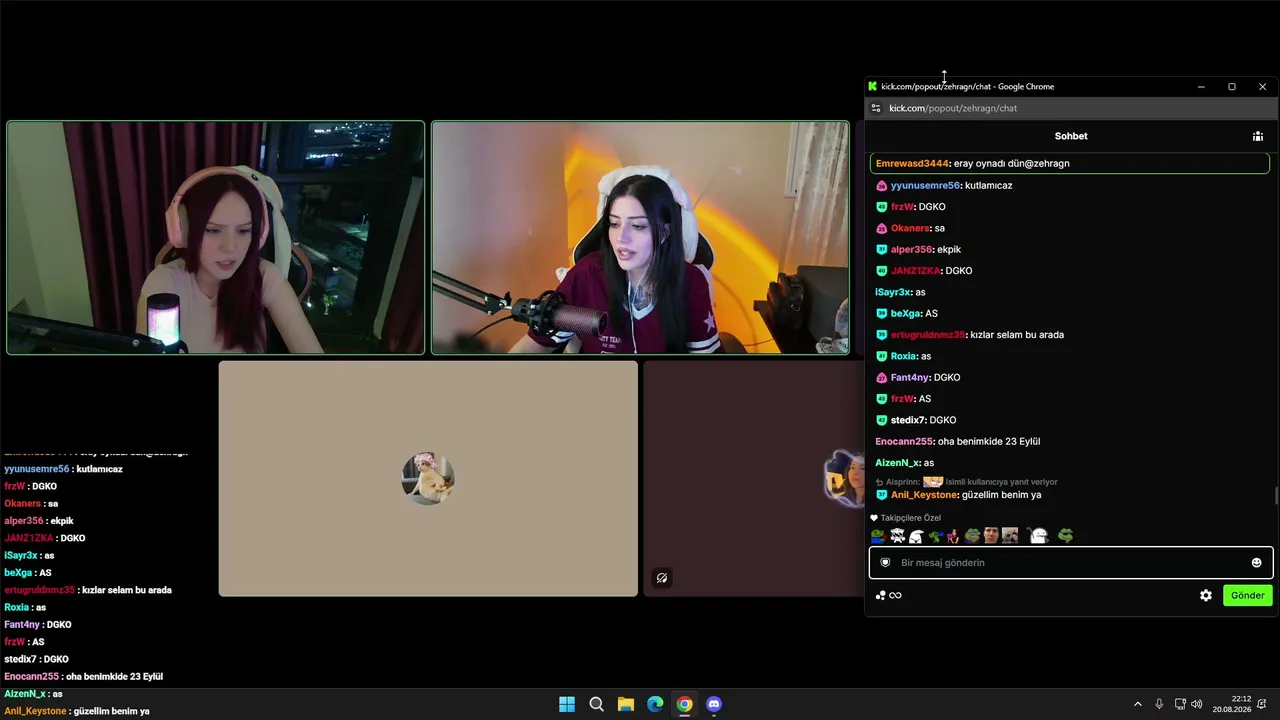Open Discord from the taskbar
1280x720 pixels.
(713, 704)
